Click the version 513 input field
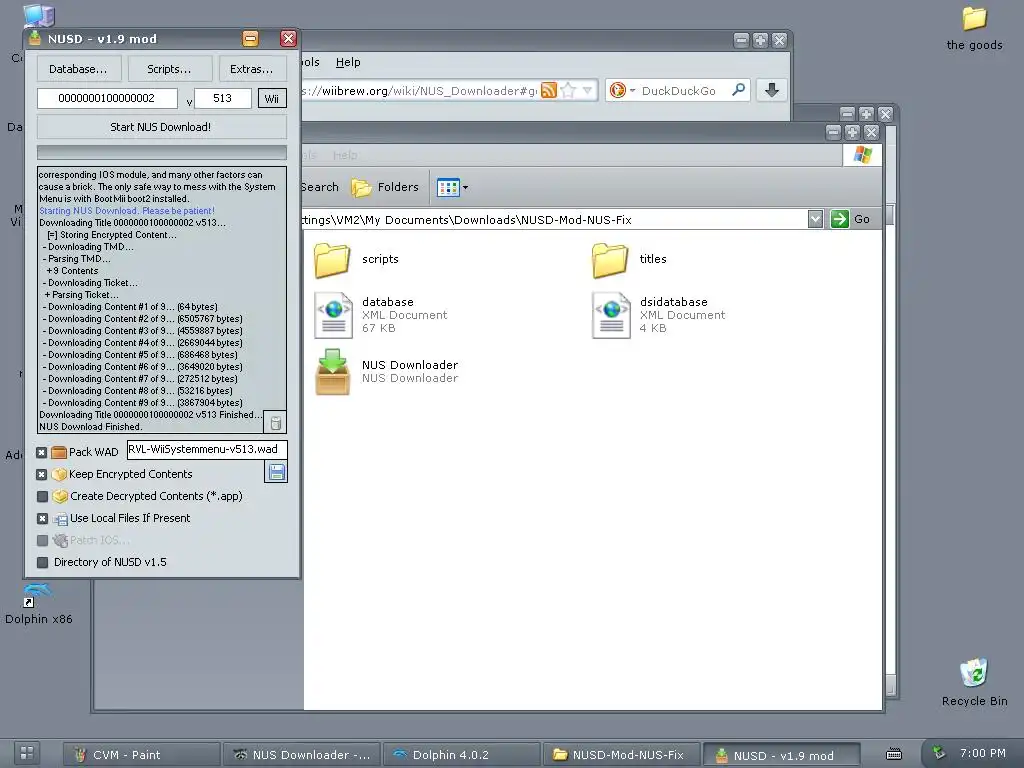 click(x=222, y=98)
